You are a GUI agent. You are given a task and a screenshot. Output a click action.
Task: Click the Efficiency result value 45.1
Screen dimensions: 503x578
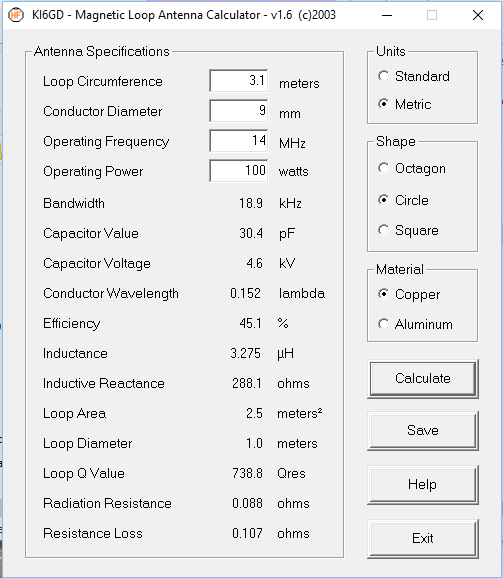click(x=251, y=323)
